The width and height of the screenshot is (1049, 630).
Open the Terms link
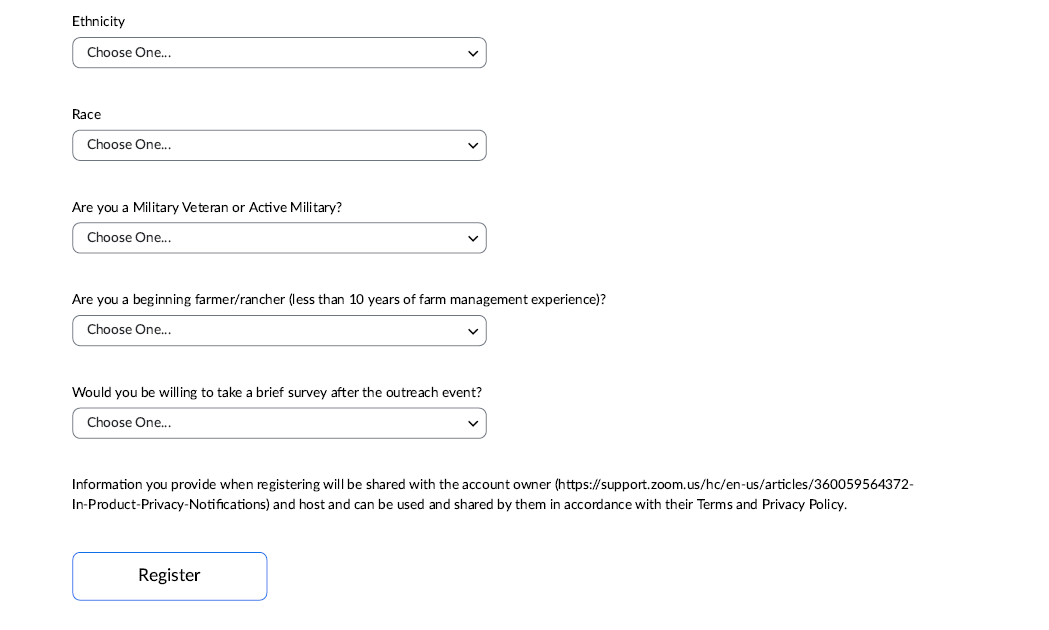tap(716, 505)
